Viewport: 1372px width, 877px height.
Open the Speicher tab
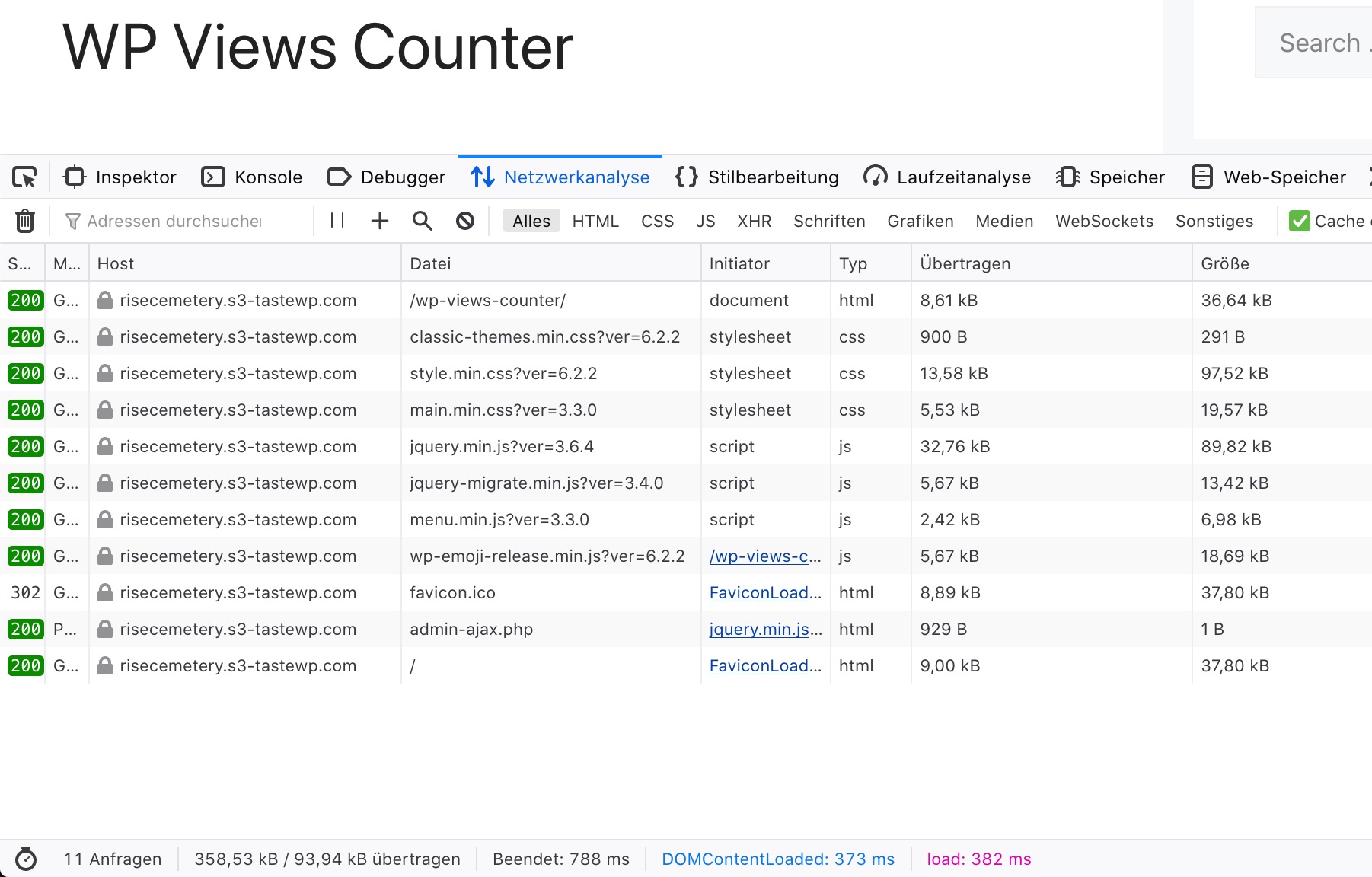(x=1110, y=177)
